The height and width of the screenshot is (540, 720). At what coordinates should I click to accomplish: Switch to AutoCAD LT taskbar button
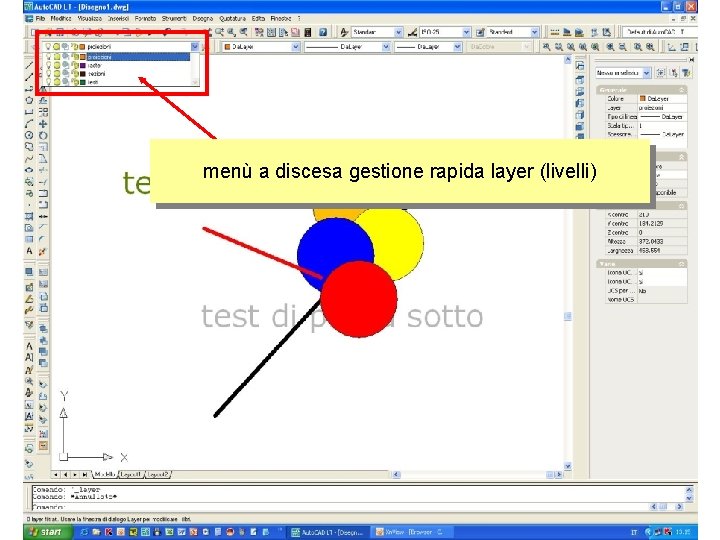[x=328, y=532]
